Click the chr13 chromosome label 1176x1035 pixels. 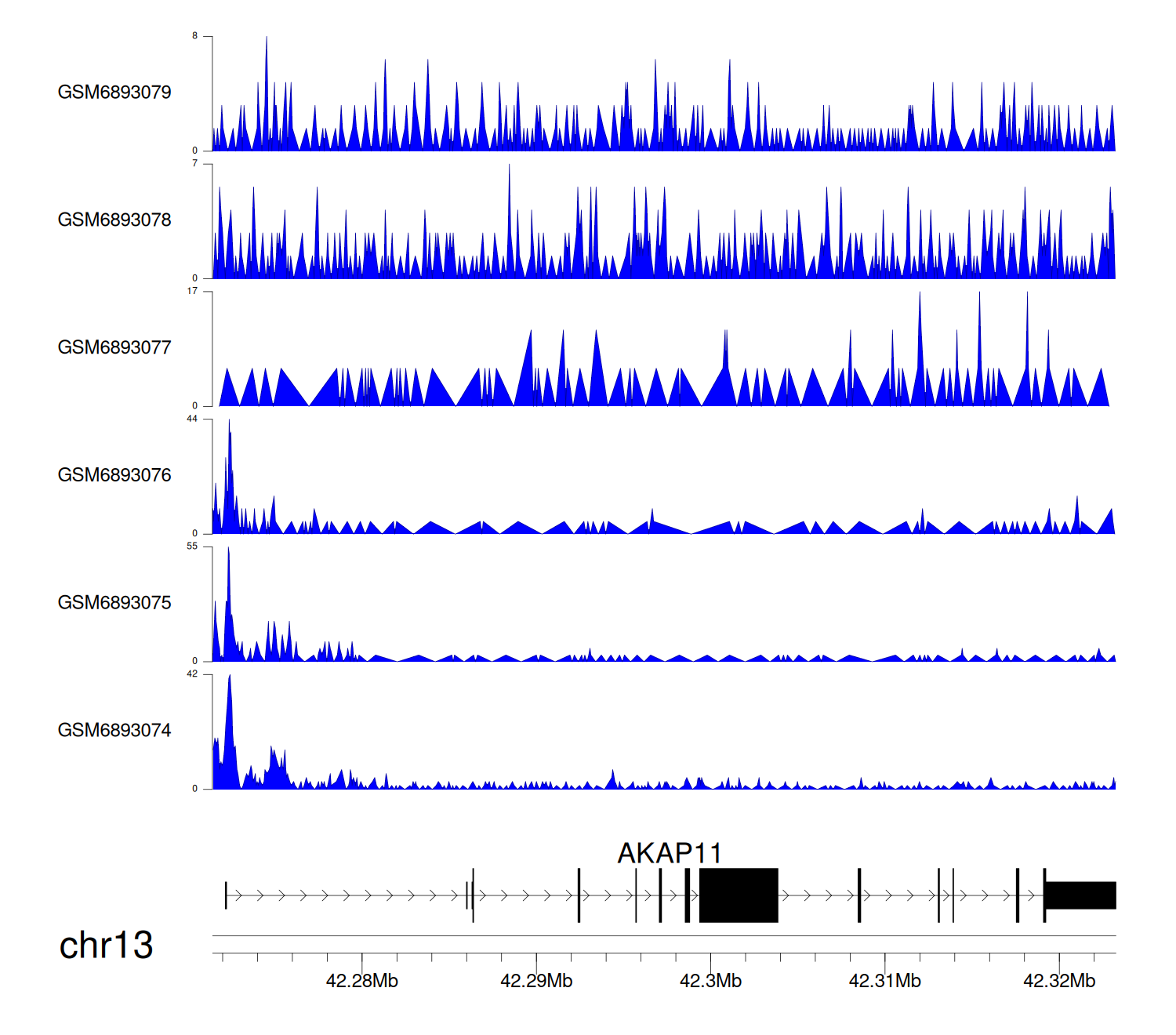click(106, 946)
